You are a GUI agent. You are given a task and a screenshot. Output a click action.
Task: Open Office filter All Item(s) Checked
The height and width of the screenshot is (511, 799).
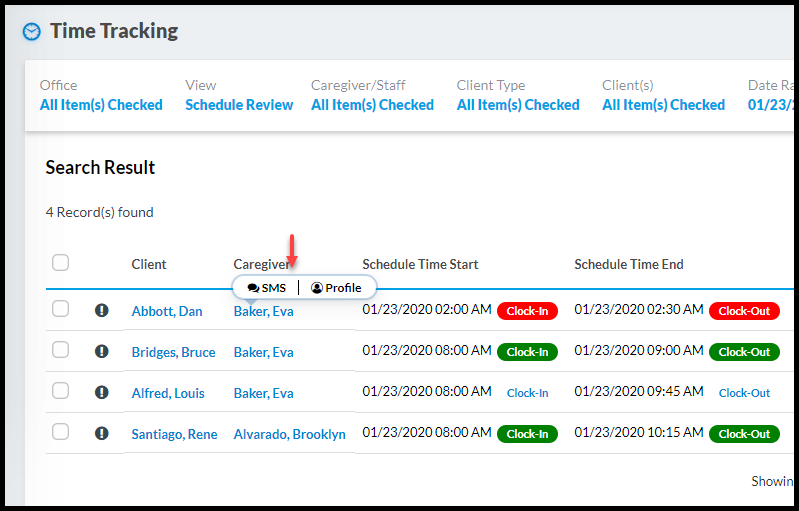click(101, 105)
